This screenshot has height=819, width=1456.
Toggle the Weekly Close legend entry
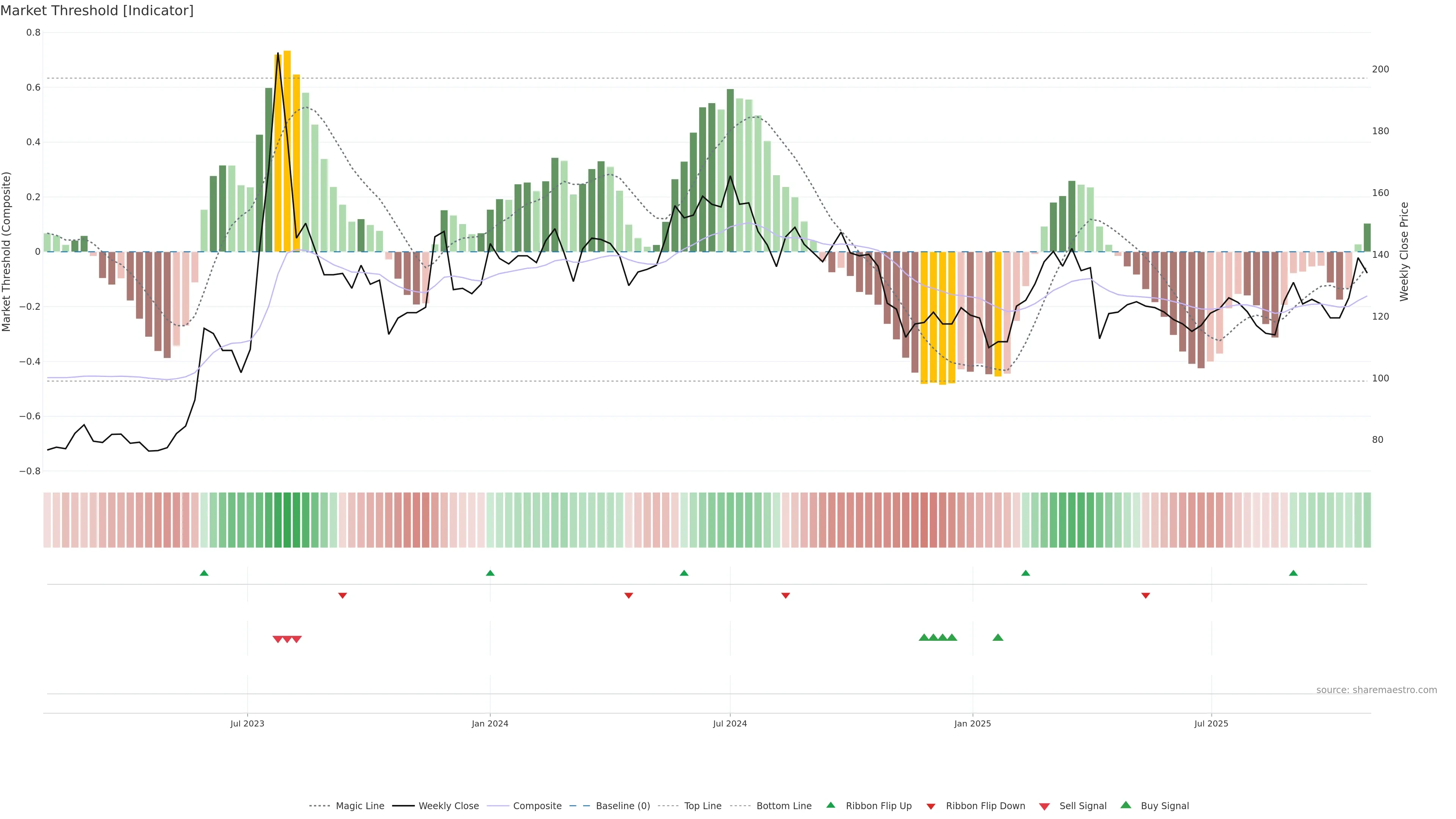(448, 806)
